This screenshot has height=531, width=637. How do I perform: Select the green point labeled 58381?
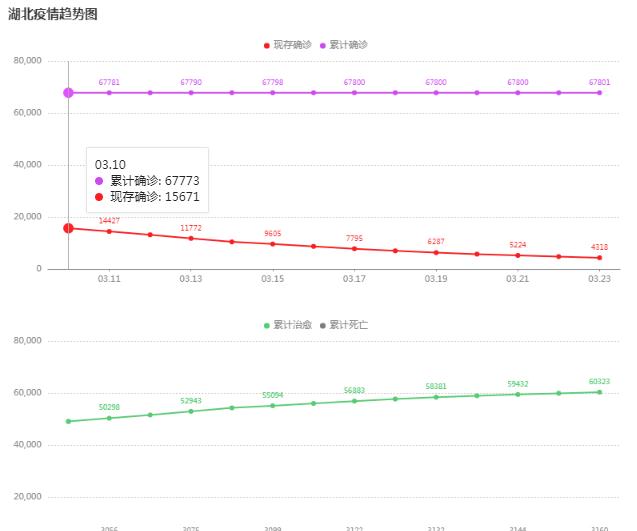point(436,397)
